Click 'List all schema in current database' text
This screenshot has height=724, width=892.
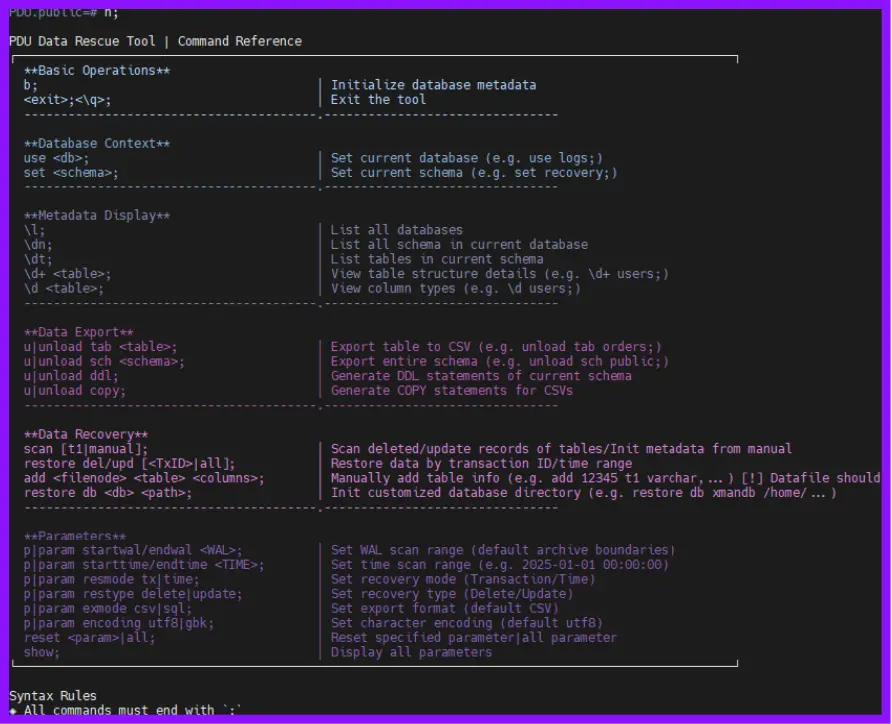[x=459, y=245]
